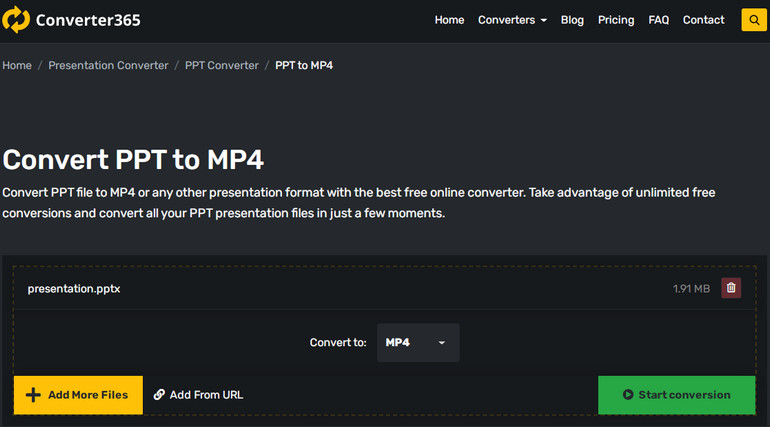Start conversion with the green button
Viewport: 770px width, 427px height.
(x=676, y=395)
